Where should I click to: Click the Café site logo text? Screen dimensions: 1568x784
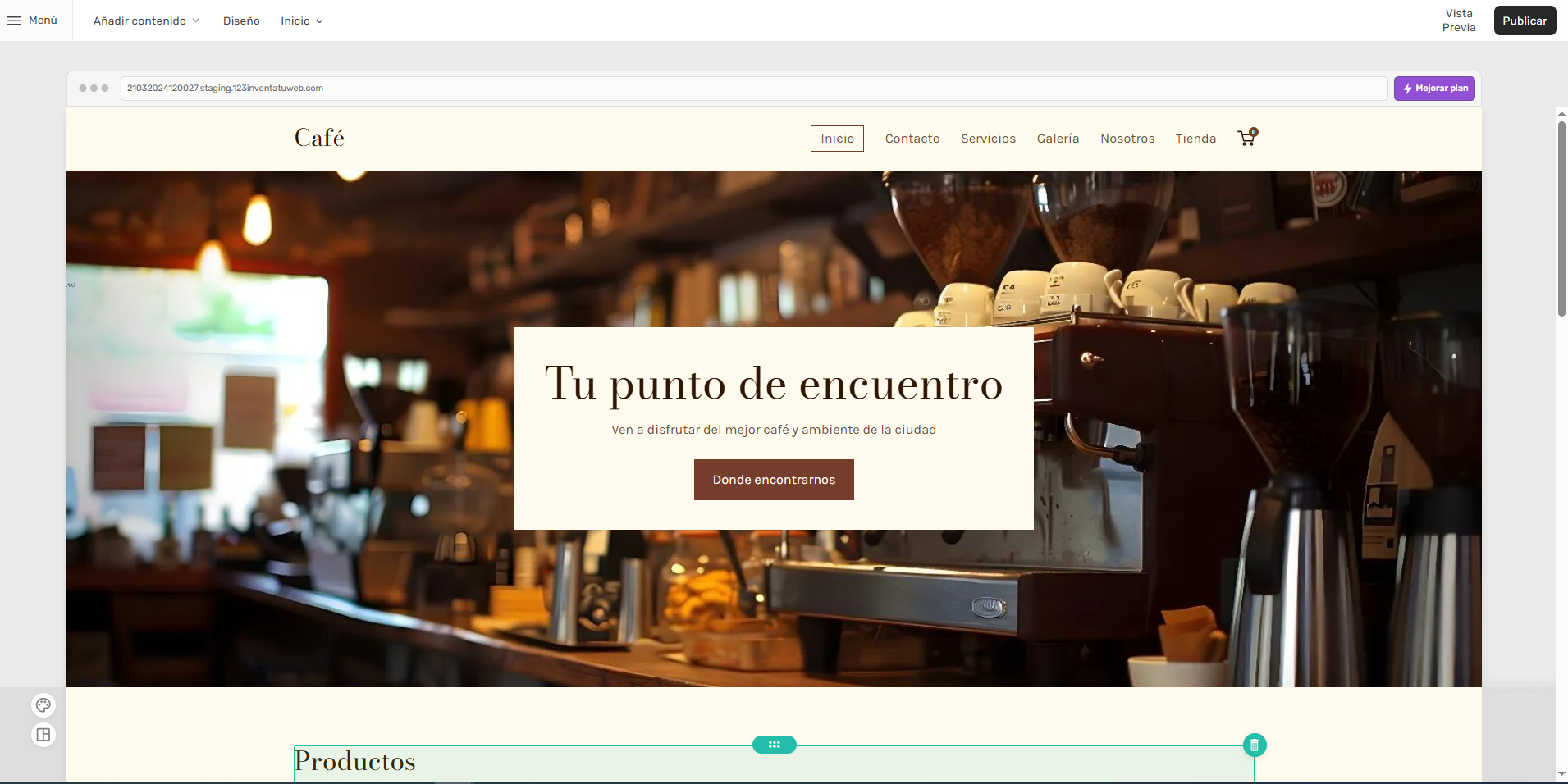point(319,138)
